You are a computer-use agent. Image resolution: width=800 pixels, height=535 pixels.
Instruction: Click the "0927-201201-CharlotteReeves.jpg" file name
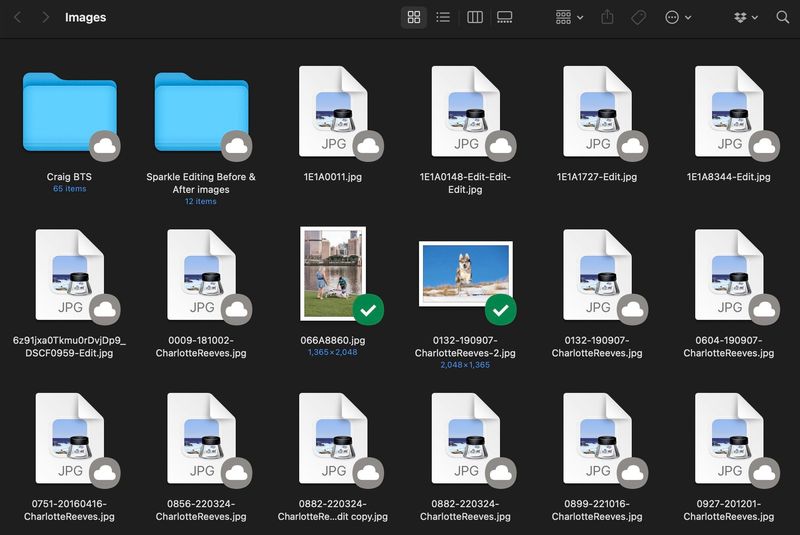pos(729,510)
